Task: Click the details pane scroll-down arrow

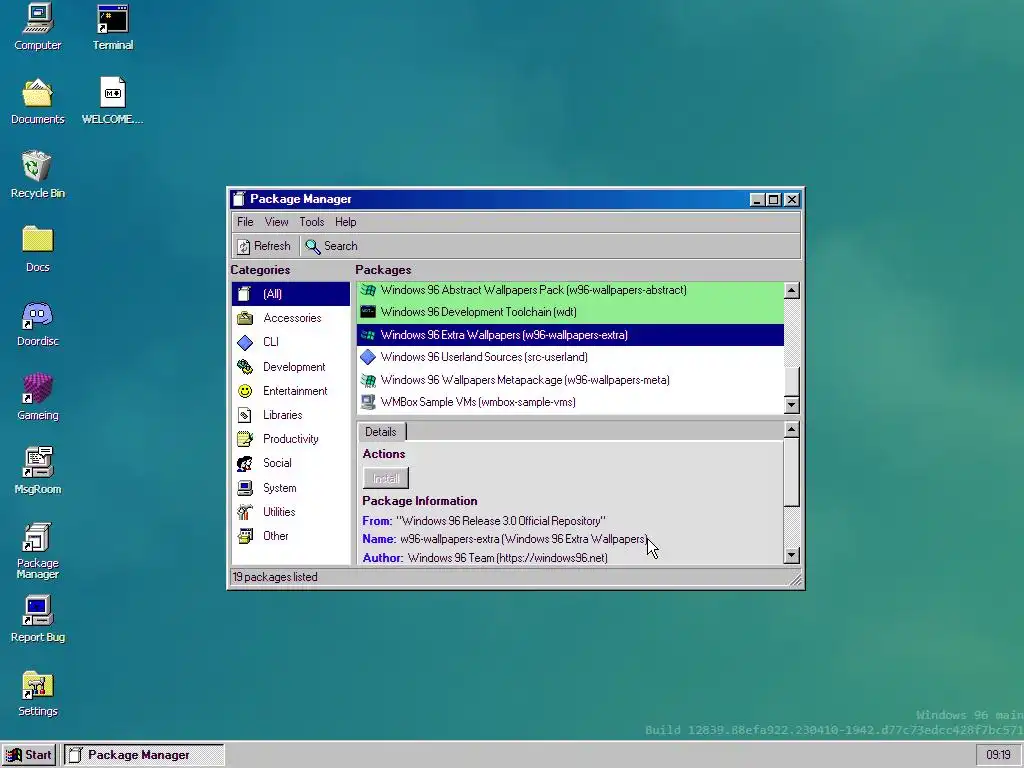Action: coord(792,556)
